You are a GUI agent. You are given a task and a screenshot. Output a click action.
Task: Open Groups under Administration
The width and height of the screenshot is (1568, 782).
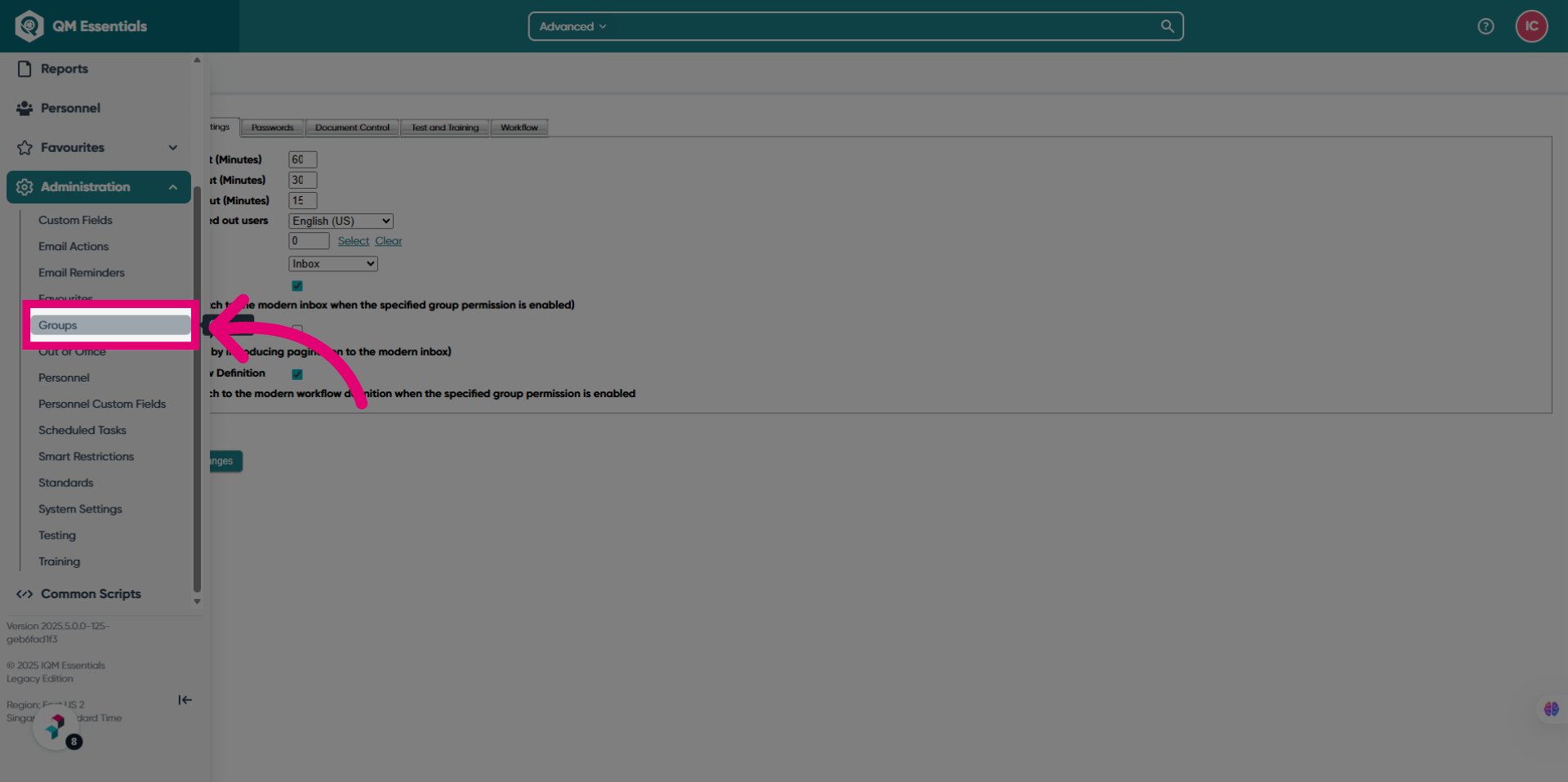click(x=110, y=325)
